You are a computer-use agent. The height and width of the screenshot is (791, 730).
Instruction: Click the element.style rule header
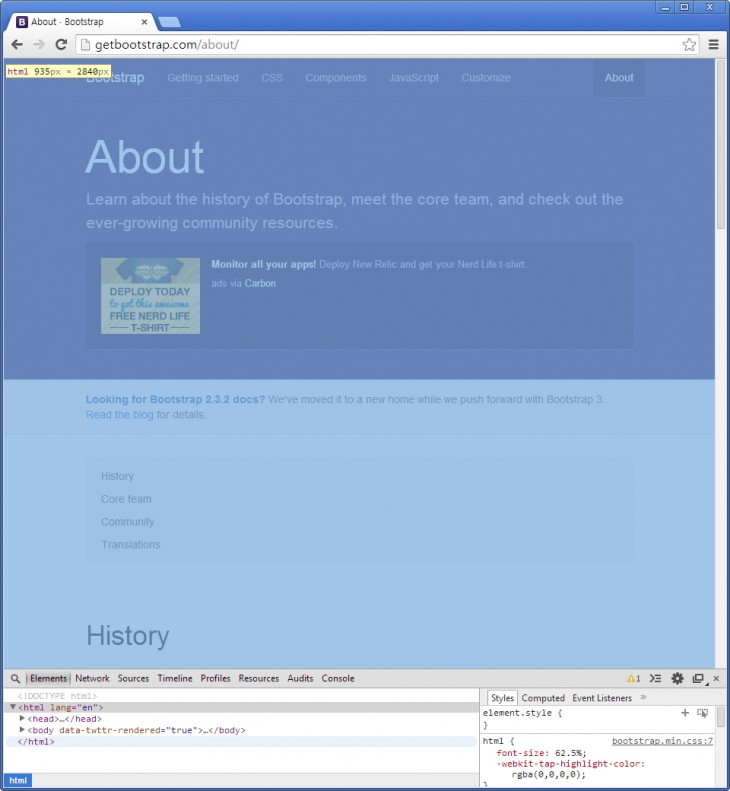[x=522, y=713]
